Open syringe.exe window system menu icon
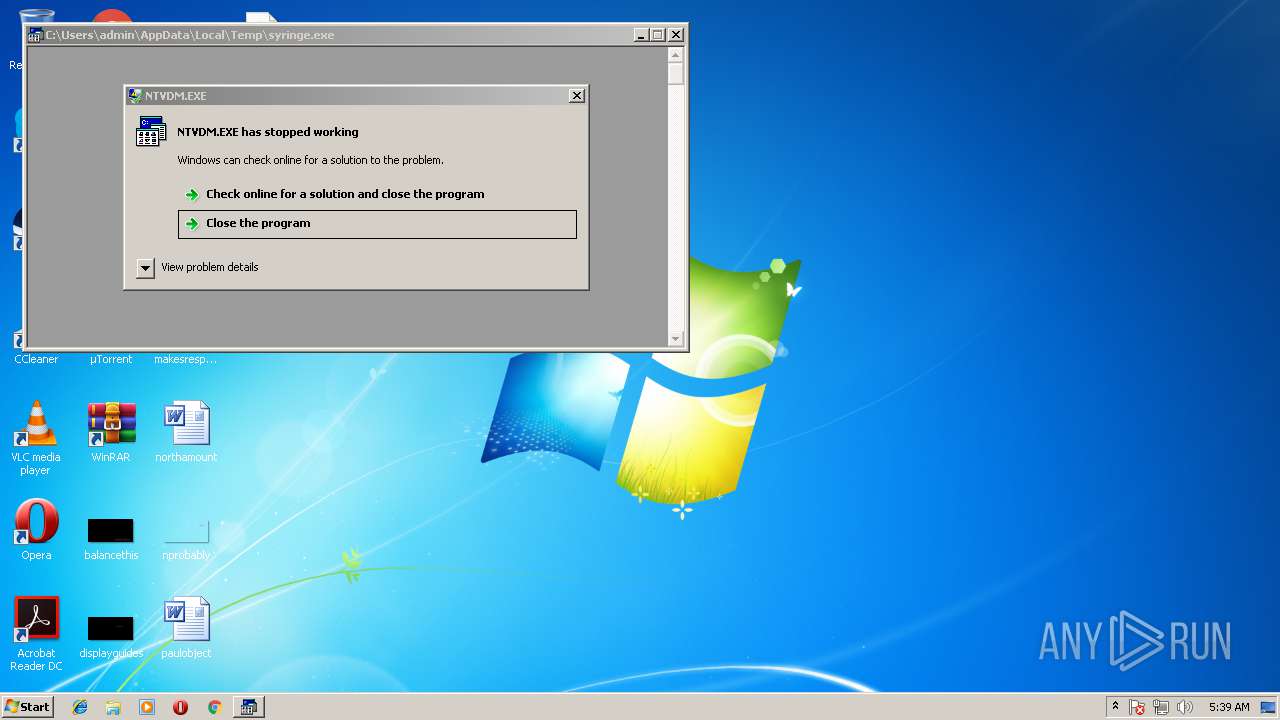Viewport: 1280px width, 720px height. tap(35, 35)
